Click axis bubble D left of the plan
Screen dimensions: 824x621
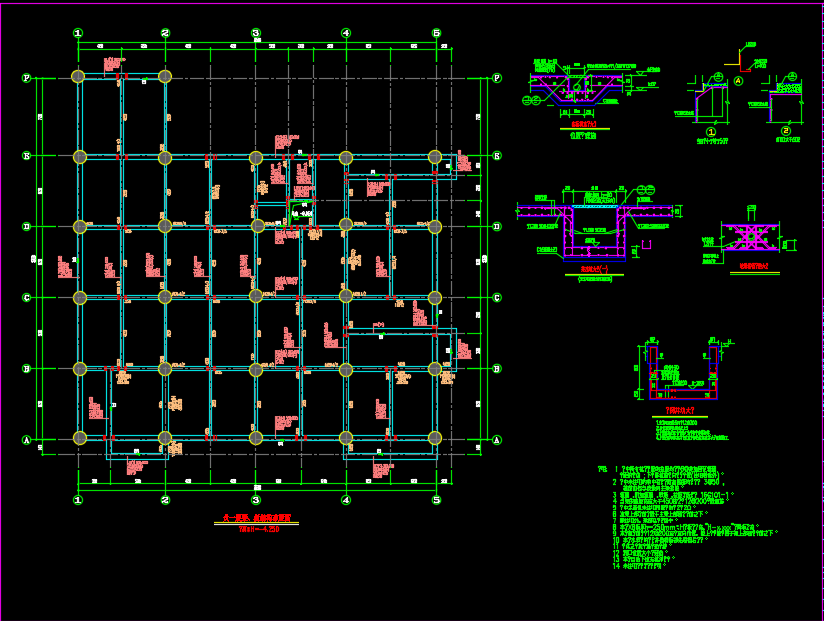point(27,227)
